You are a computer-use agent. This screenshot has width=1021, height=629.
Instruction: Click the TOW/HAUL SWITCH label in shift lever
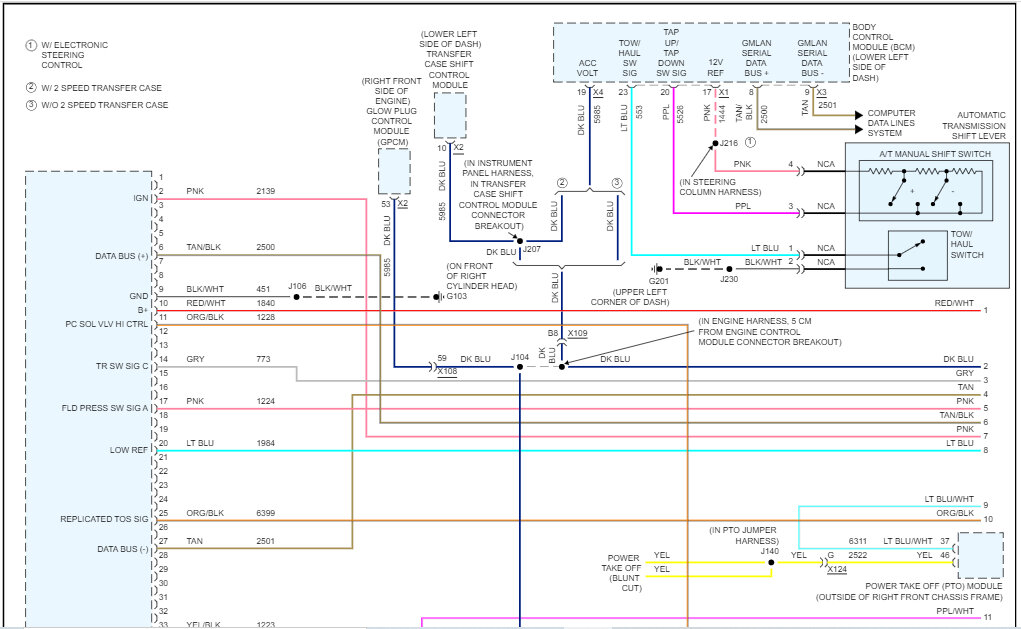[966, 244]
